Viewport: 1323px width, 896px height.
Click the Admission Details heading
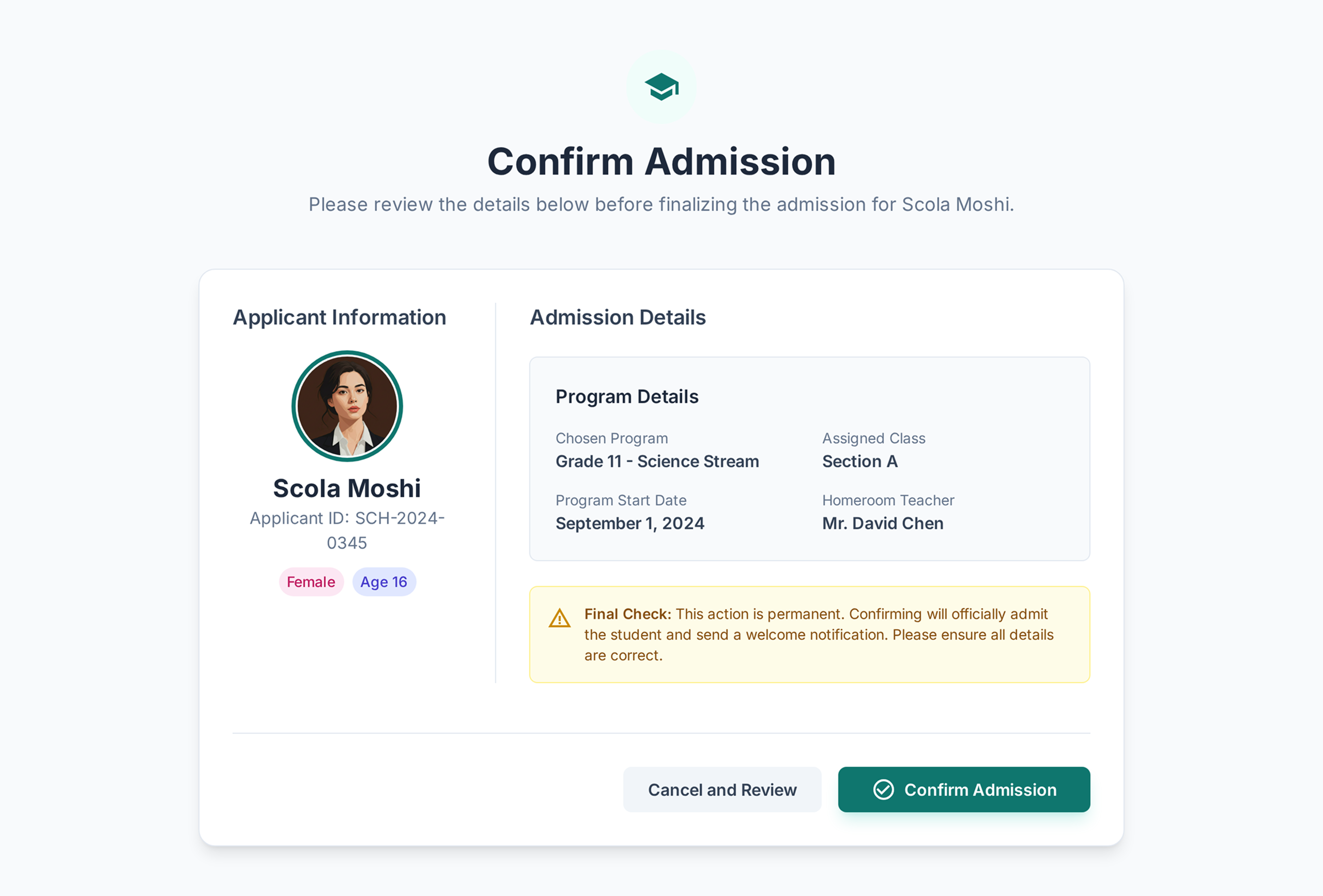point(618,318)
